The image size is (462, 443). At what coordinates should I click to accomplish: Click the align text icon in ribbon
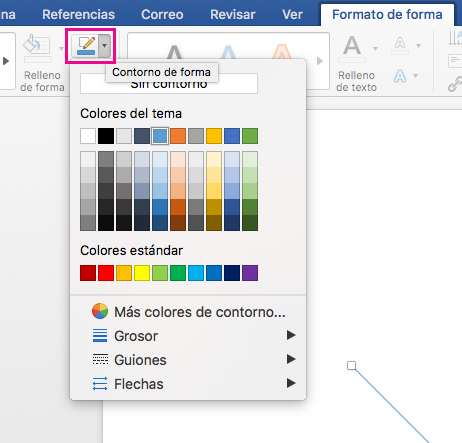click(x=455, y=61)
